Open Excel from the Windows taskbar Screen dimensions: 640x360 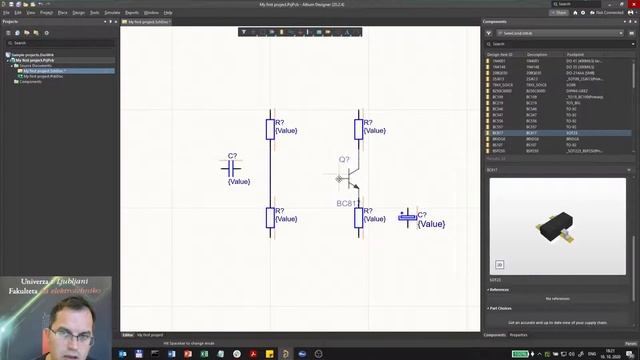click(x=204, y=354)
